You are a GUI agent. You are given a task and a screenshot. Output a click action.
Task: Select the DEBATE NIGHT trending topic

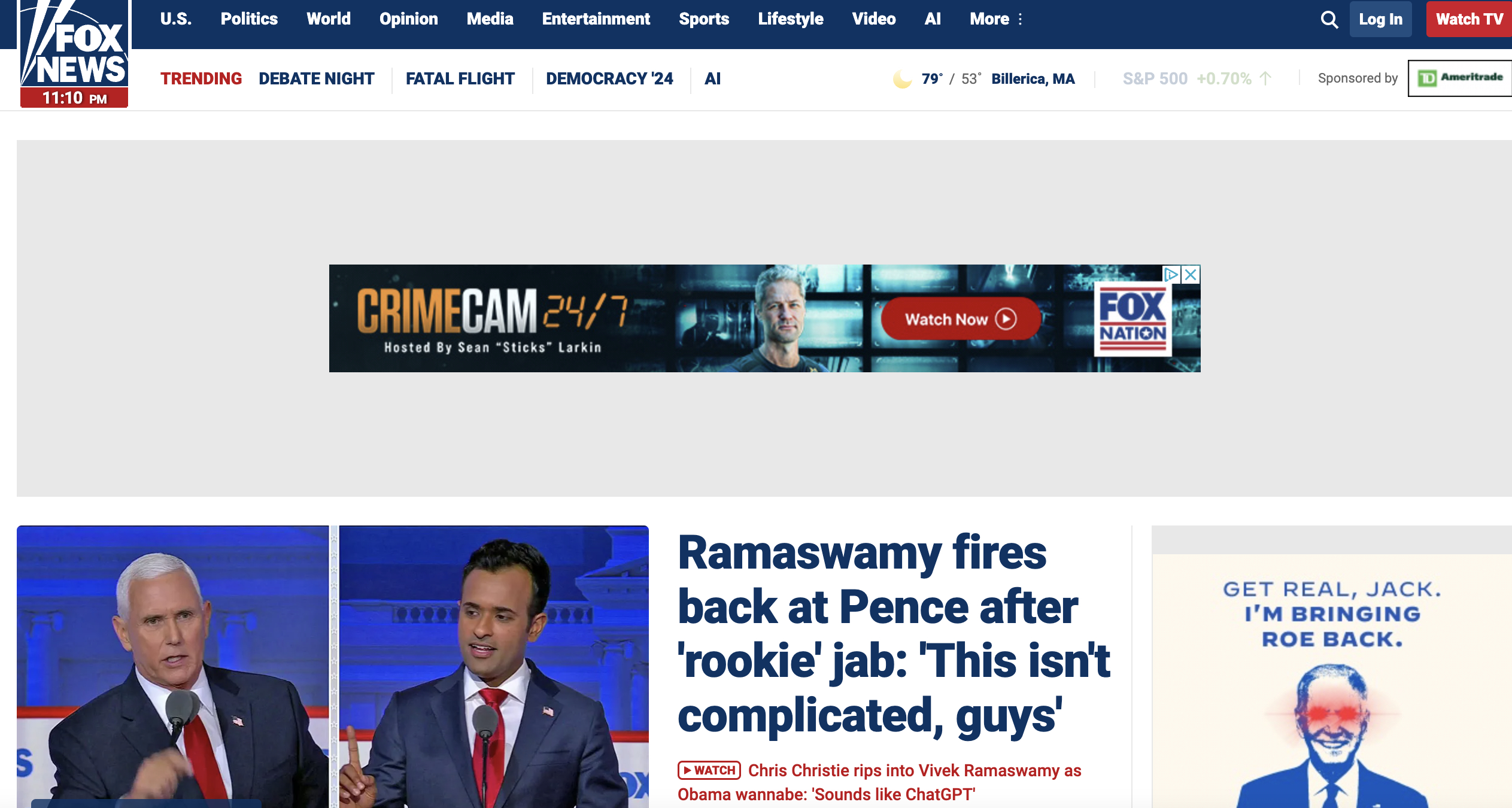[x=316, y=79]
